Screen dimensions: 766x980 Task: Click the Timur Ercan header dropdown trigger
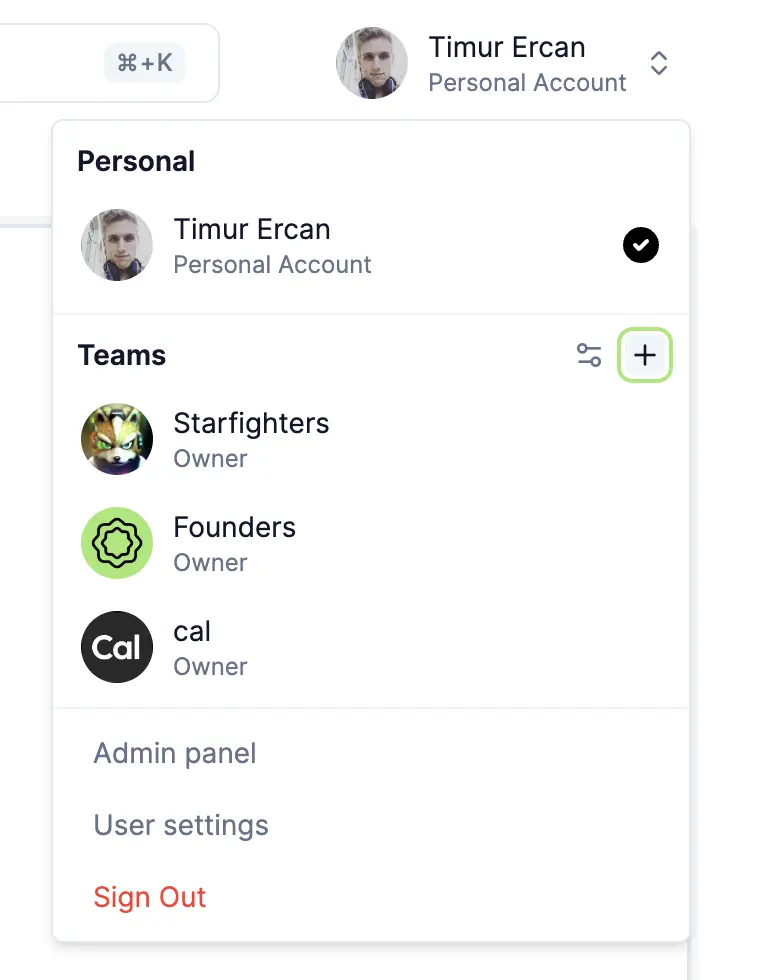tap(507, 63)
